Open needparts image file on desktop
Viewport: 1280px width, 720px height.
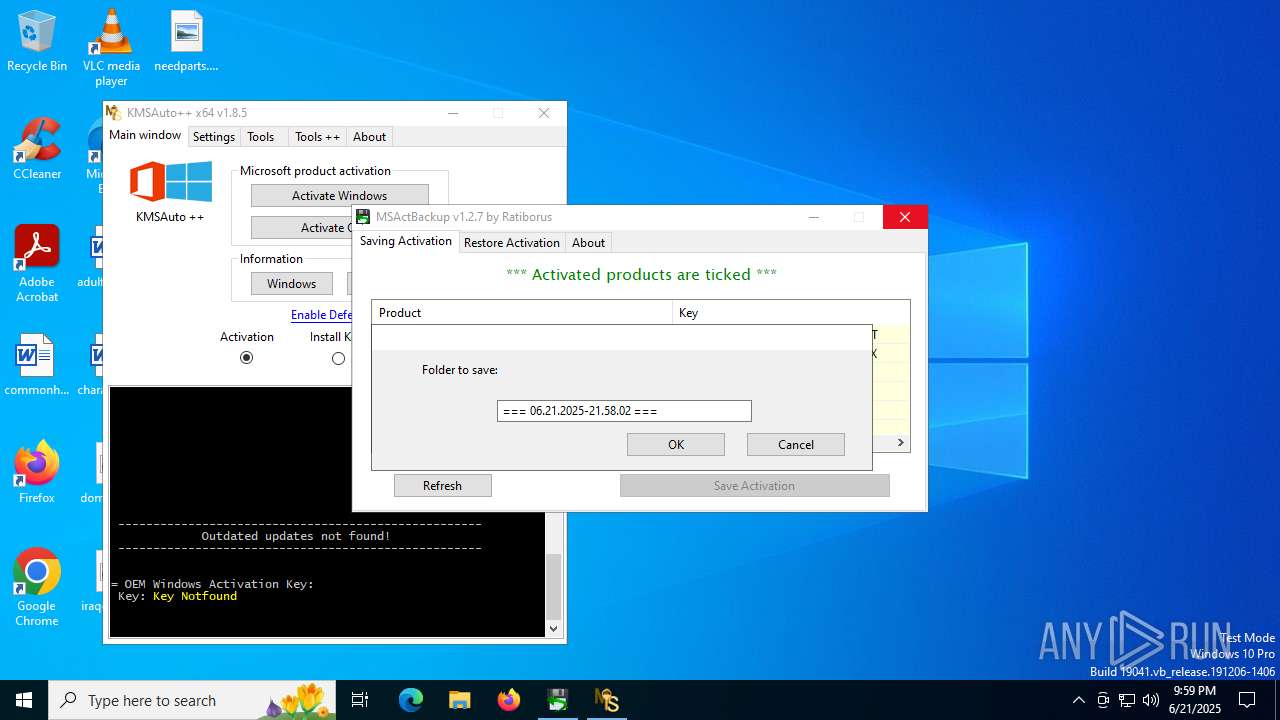tap(186, 41)
